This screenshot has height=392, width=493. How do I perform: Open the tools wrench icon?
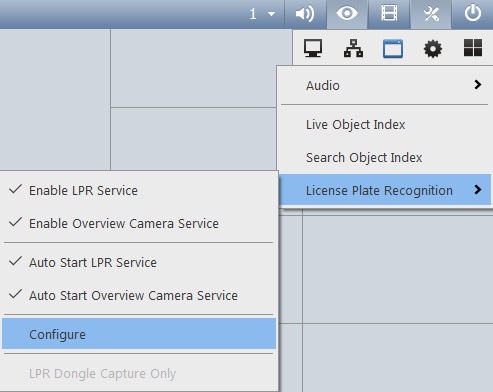coord(431,14)
